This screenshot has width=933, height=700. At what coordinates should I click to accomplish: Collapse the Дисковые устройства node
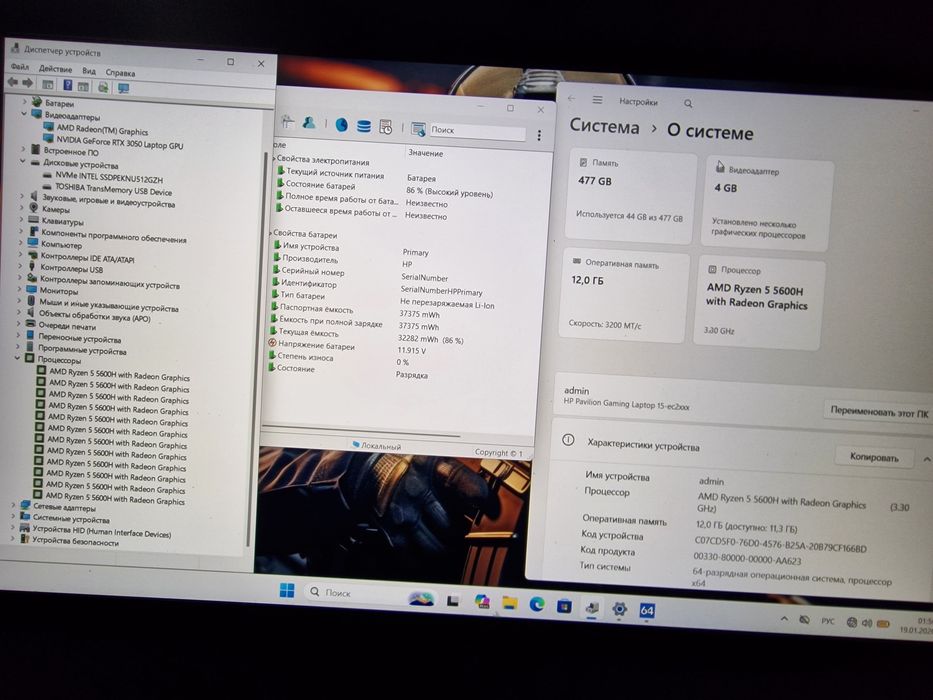click(x=23, y=161)
